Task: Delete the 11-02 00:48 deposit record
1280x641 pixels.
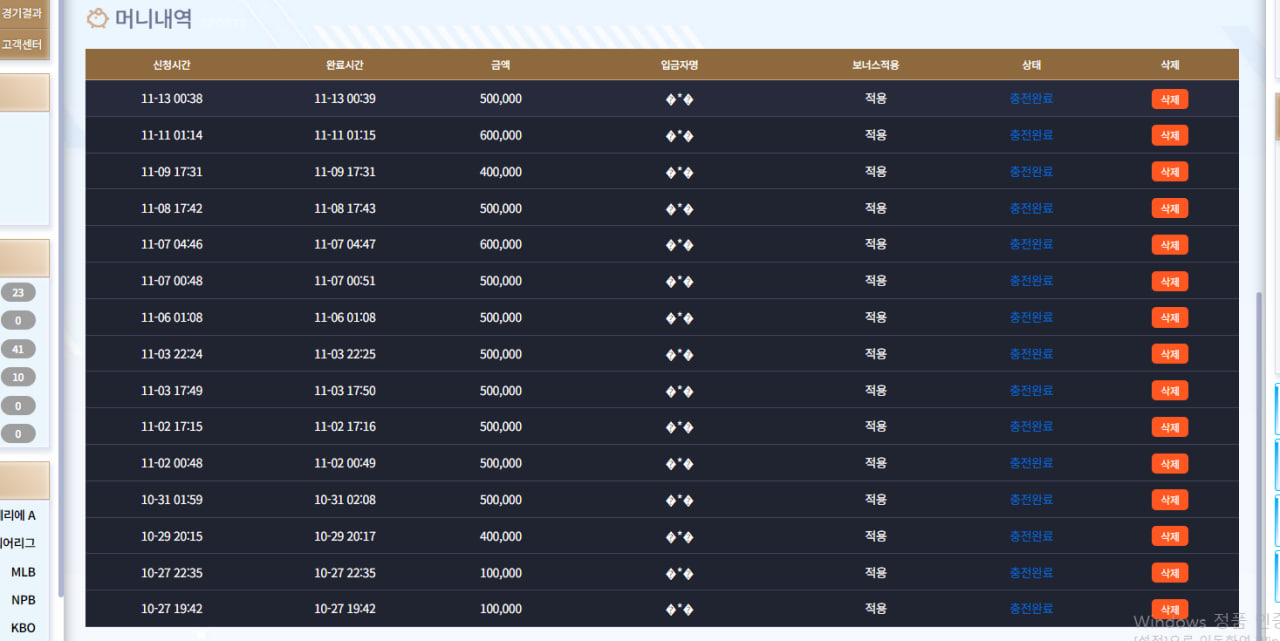Action: (1169, 464)
